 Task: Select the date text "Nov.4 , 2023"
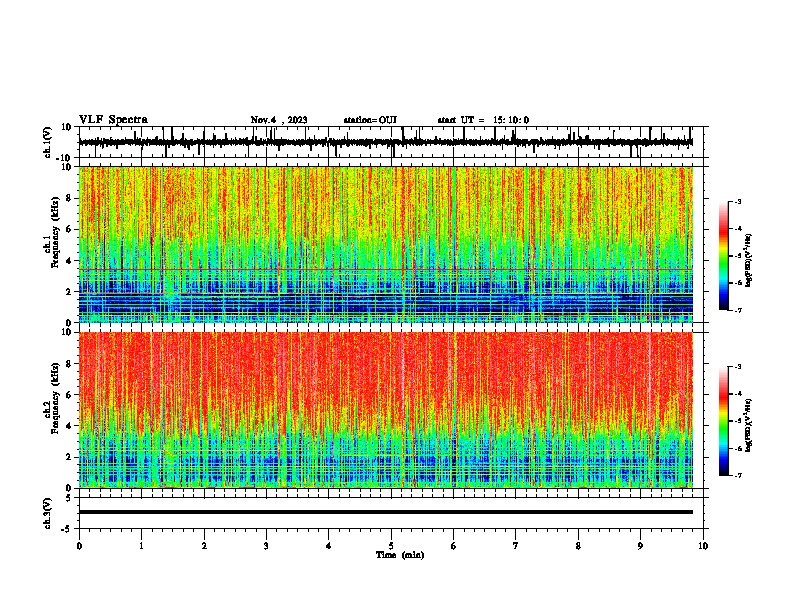click(279, 120)
